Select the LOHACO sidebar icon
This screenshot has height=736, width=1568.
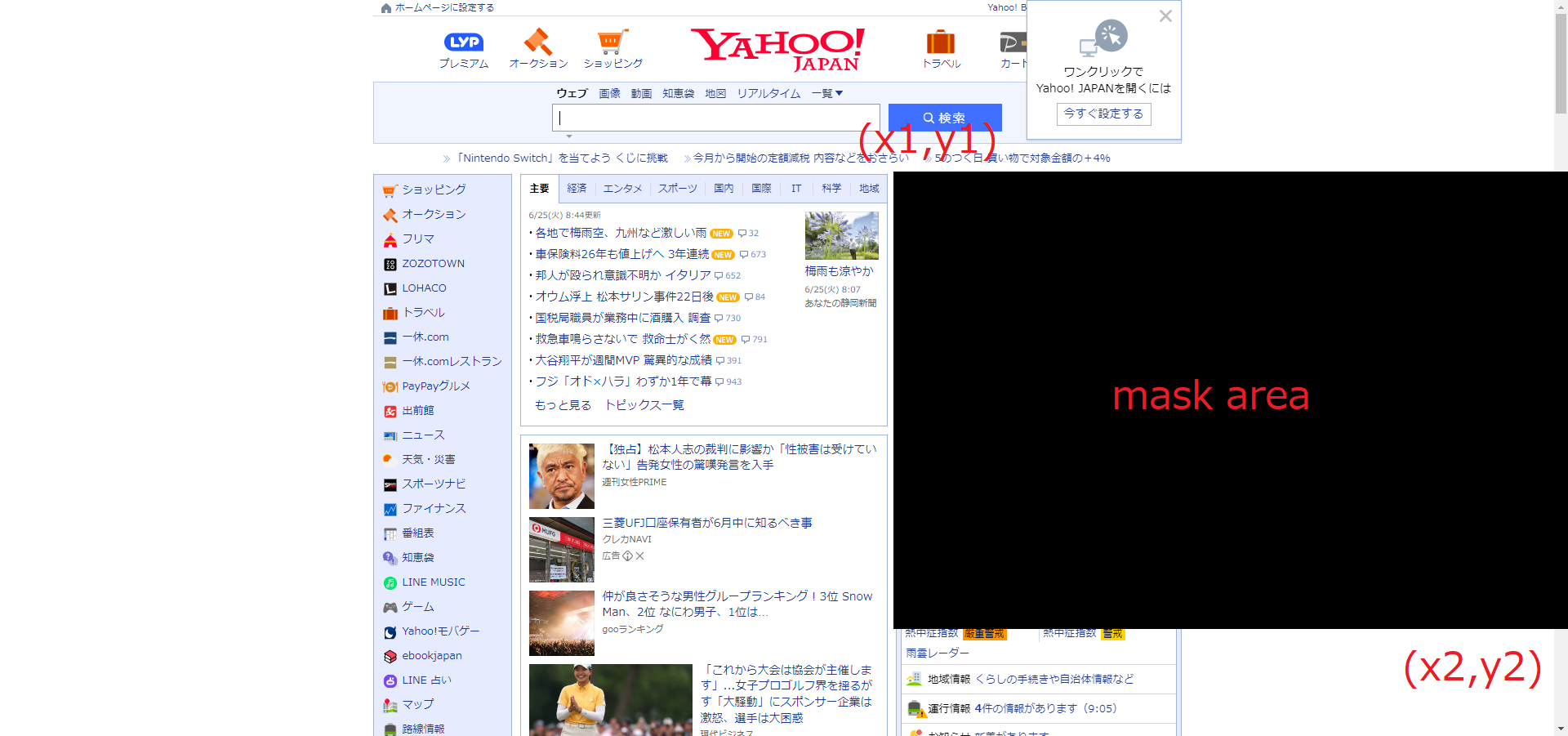(390, 288)
